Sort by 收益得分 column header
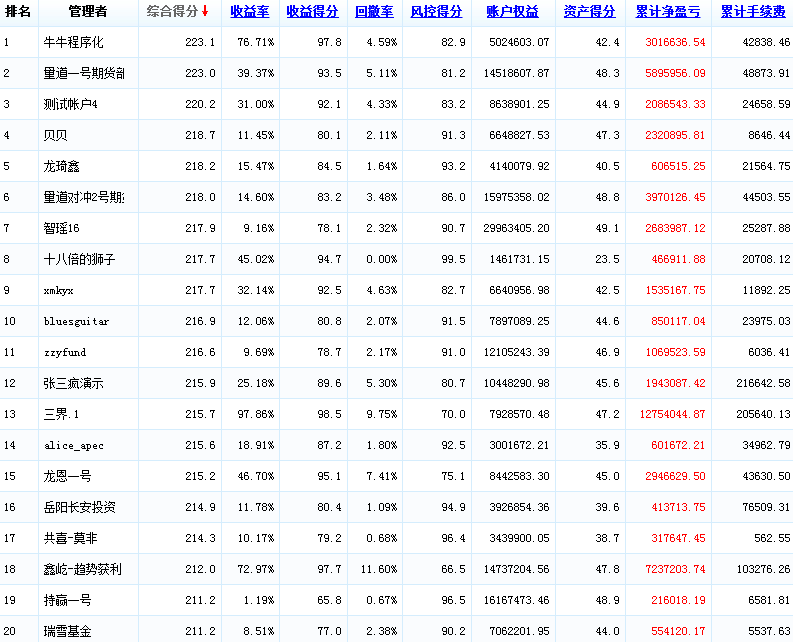793x642 pixels. [311, 12]
